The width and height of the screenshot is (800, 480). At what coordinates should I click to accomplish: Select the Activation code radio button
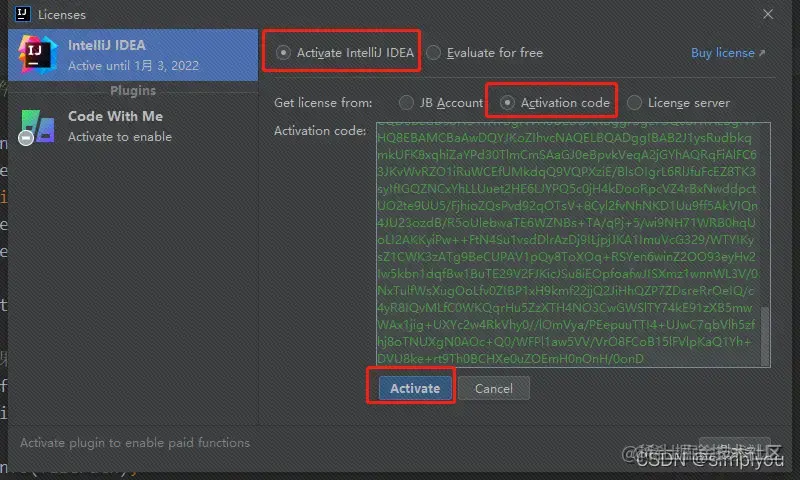(x=508, y=102)
